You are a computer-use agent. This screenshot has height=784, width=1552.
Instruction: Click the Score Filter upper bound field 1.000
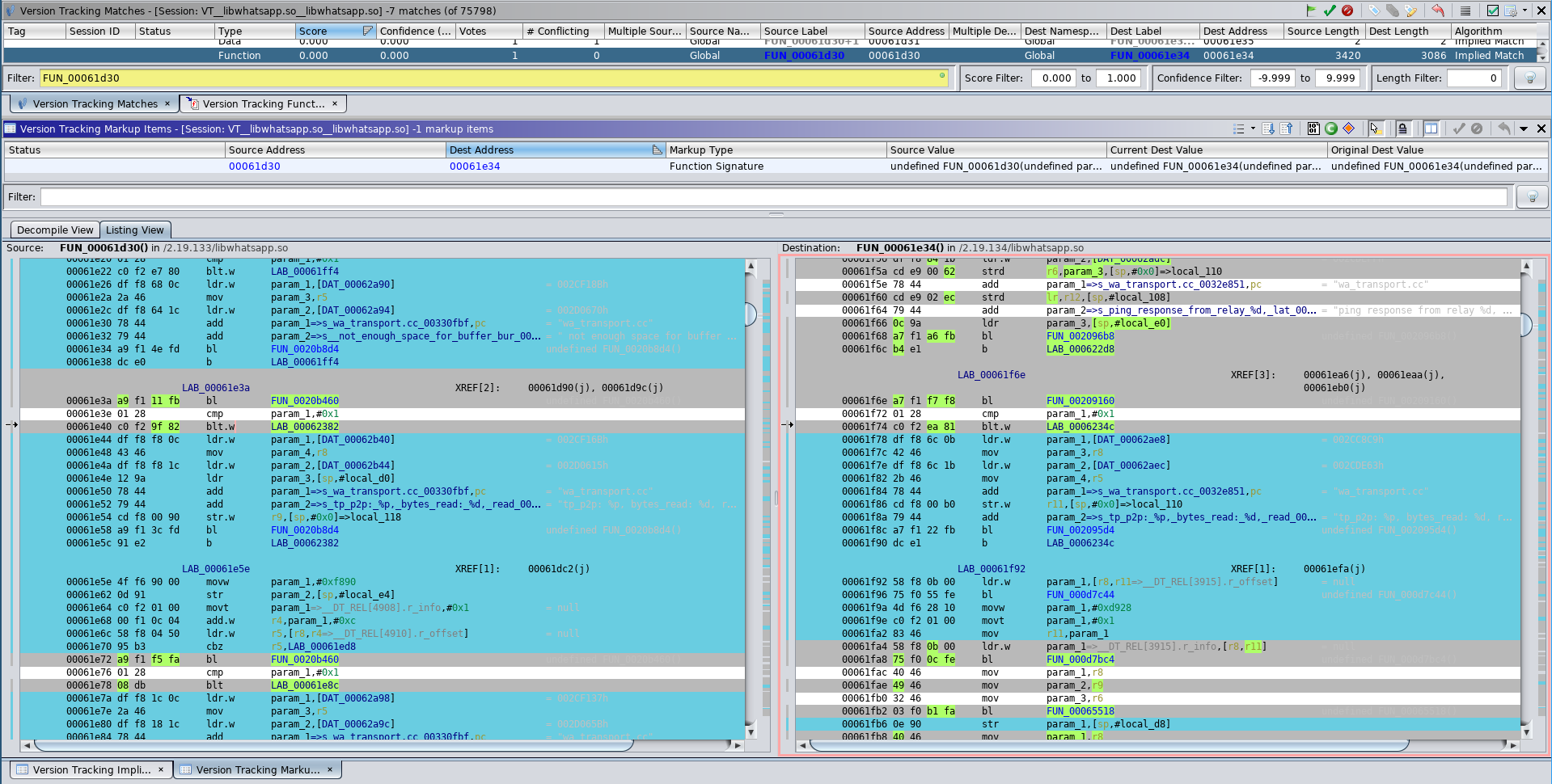(x=1119, y=78)
